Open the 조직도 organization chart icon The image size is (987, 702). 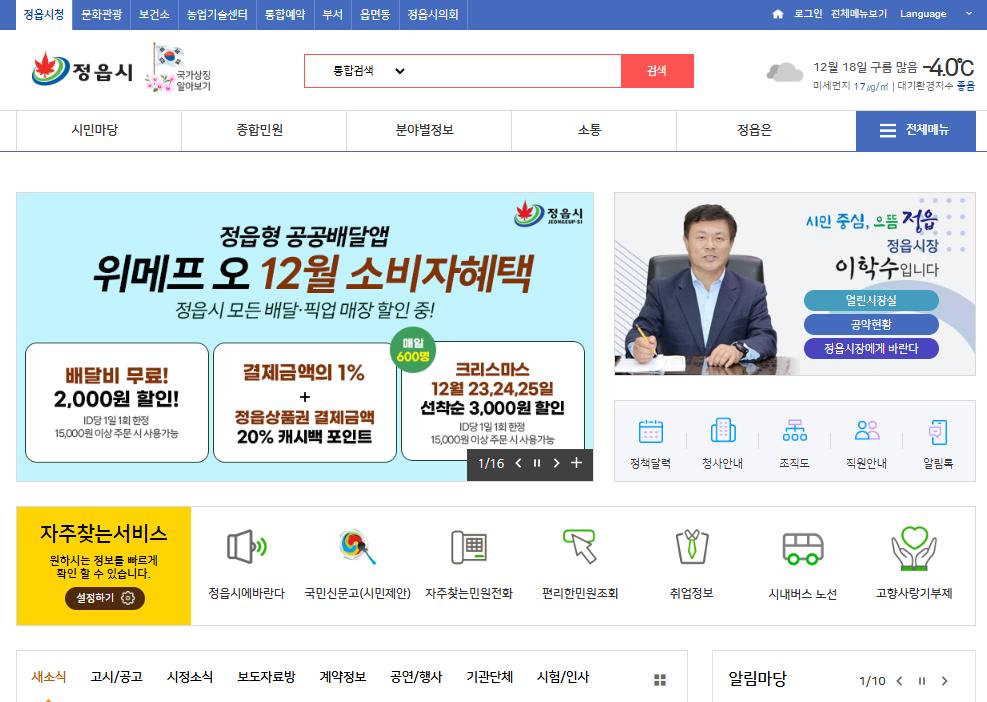(x=794, y=431)
